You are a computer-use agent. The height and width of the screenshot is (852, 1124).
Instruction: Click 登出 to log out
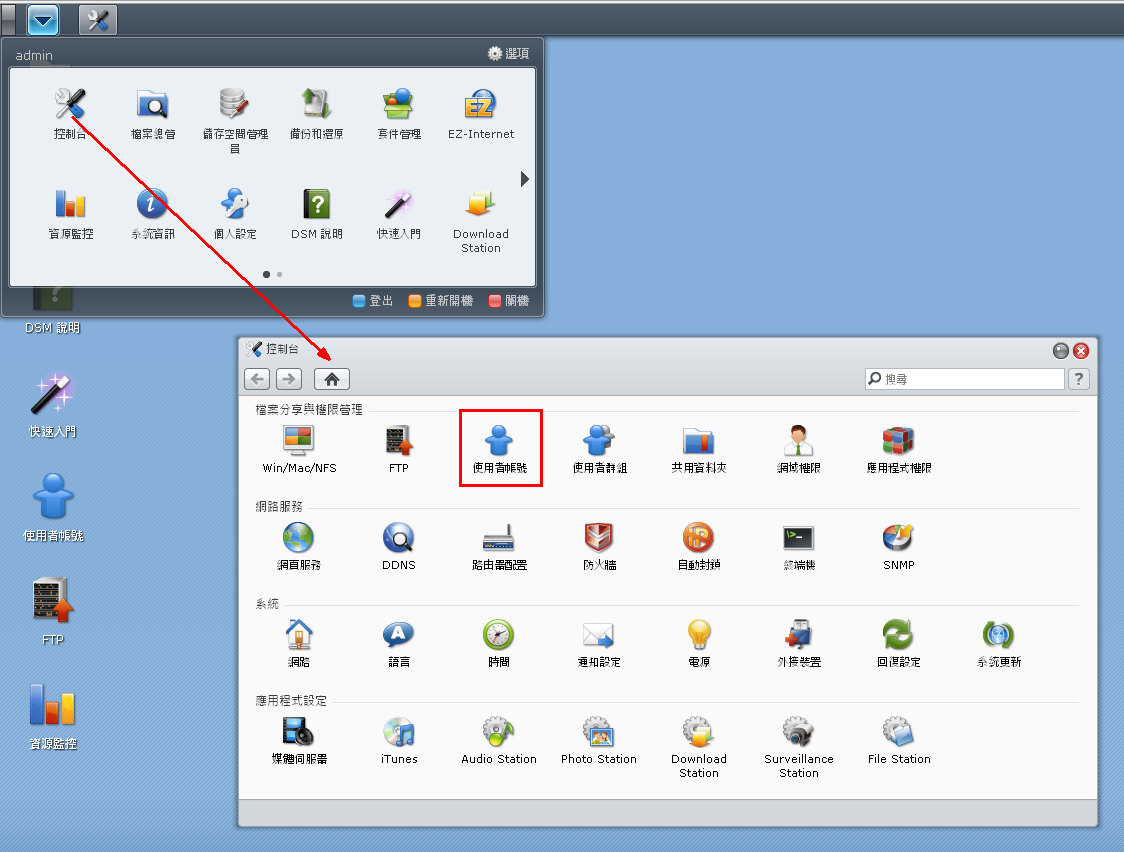[x=372, y=300]
